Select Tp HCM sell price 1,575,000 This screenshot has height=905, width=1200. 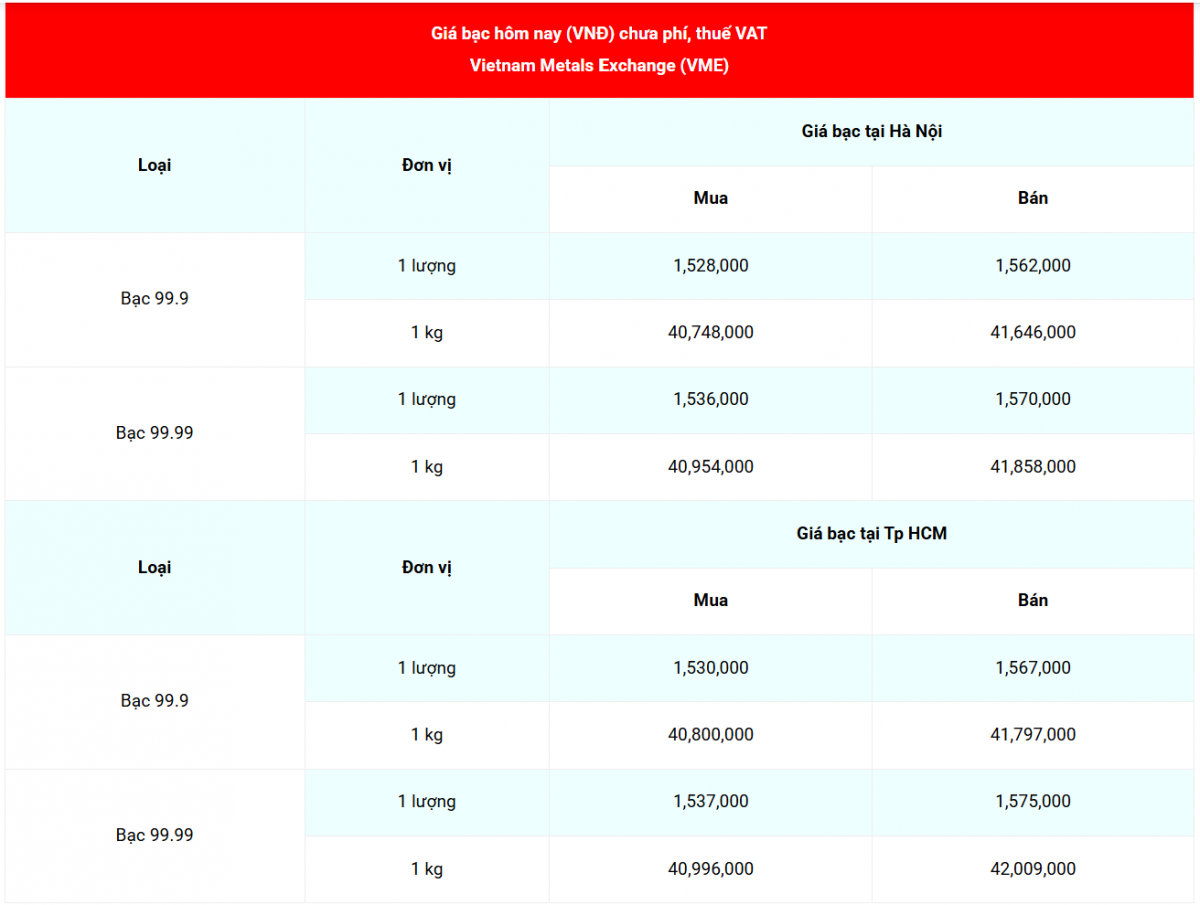(1033, 802)
